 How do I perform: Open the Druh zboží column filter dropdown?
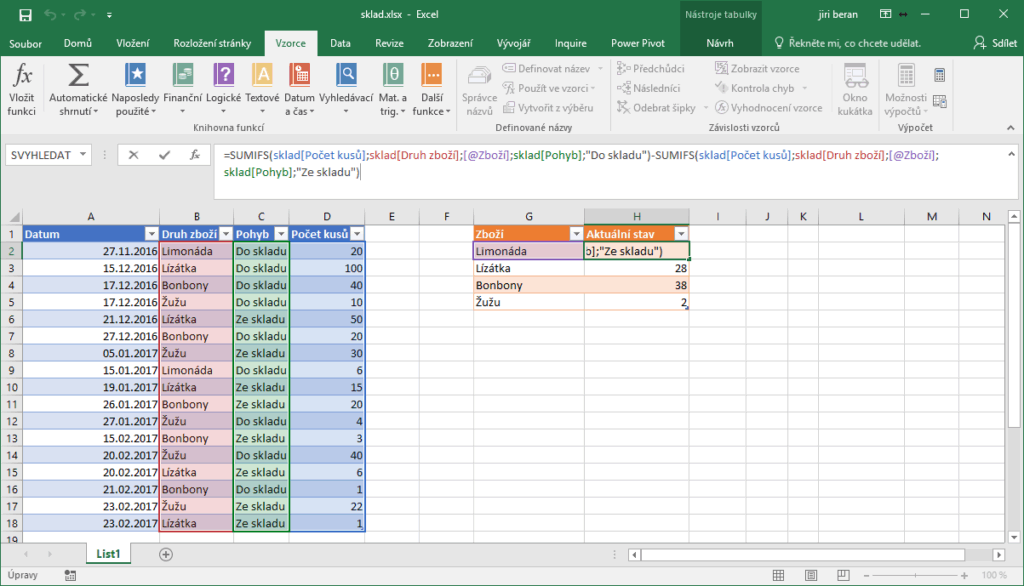click(224, 234)
